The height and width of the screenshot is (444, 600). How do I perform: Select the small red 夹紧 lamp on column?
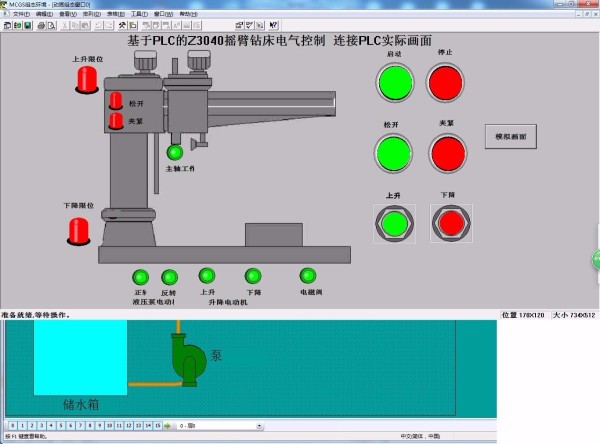click(x=116, y=121)
